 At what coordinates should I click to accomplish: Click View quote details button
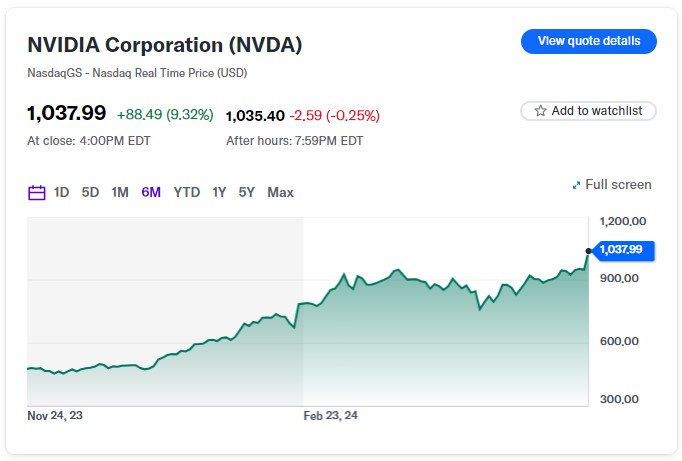click(x=588, y=41)
